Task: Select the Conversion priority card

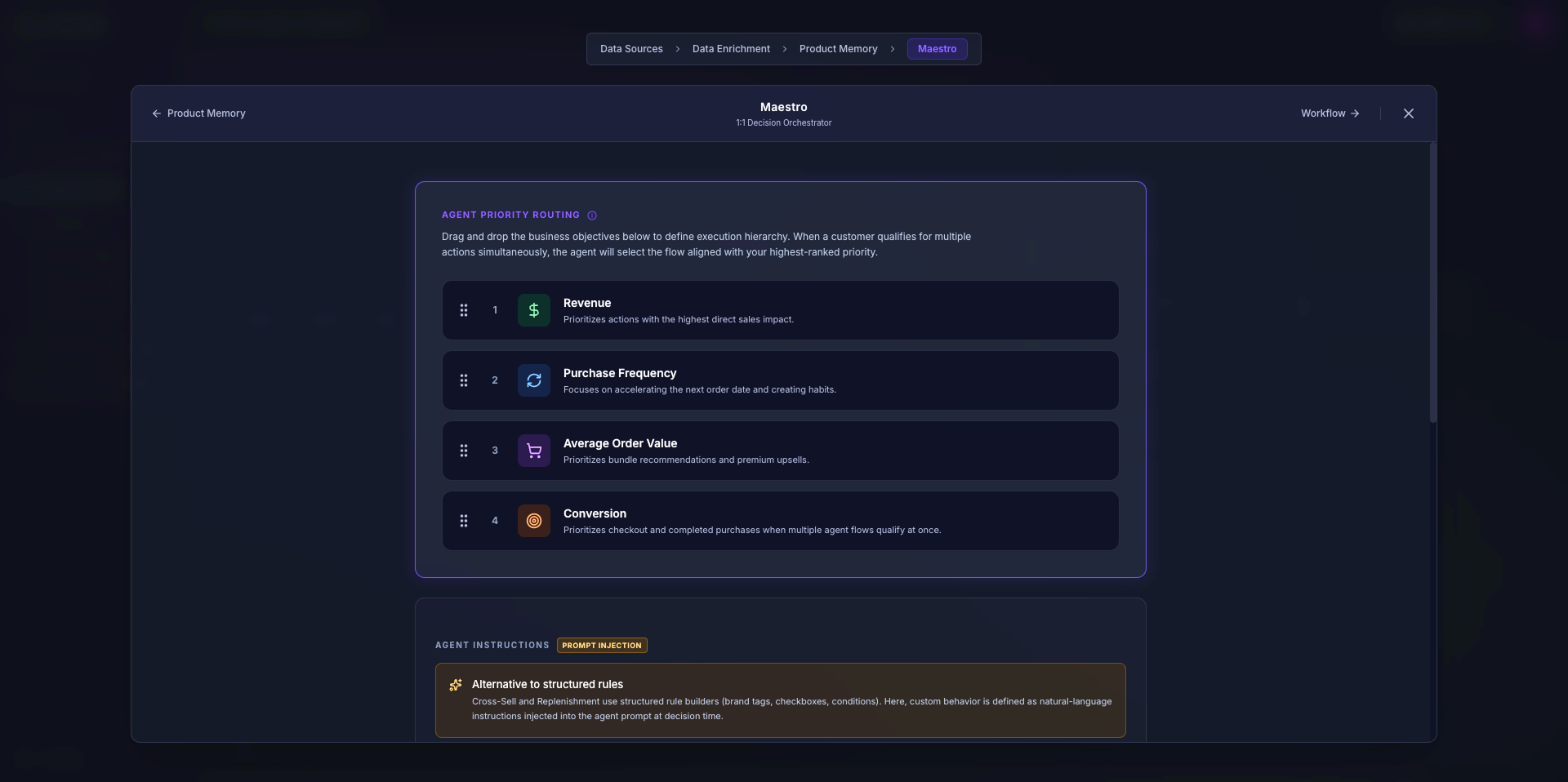Action: tap(780, 521)
